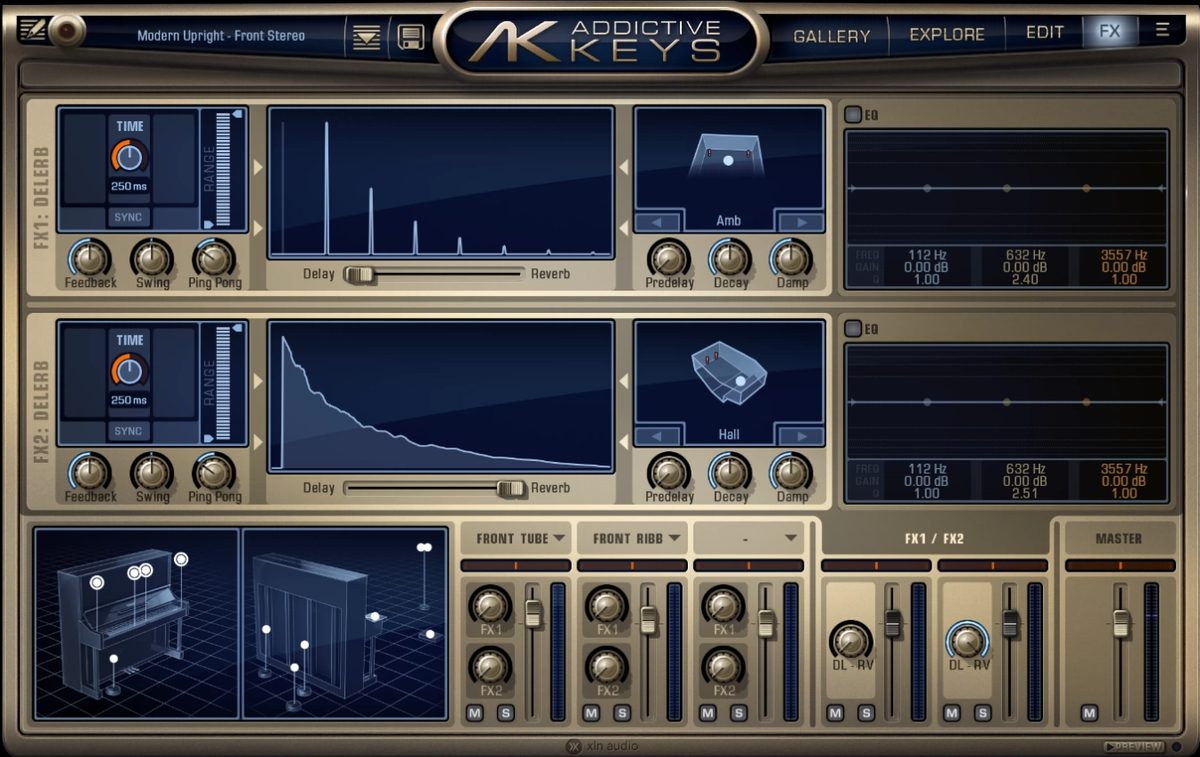Open the FRONT TUBE mic dropdown
Image resolution: width=1200 pixels, height=757 pixels.
click(516, 538)
